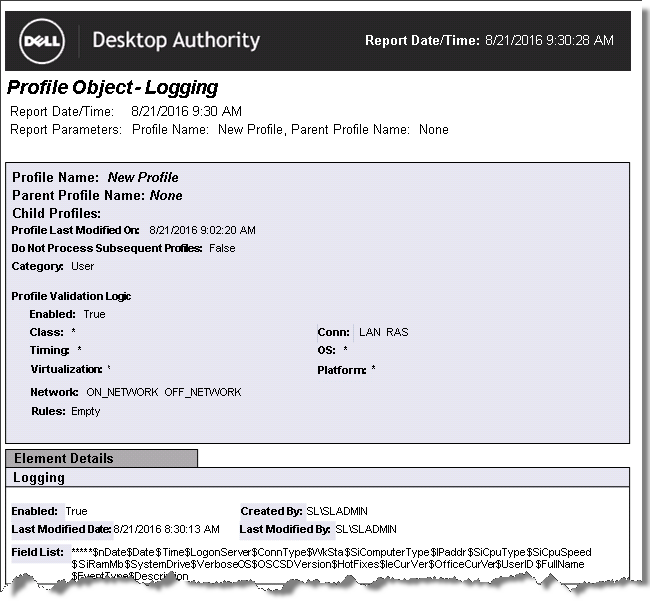The image size is (650, 601).
Task: Click the Desktop Authority header title
Action: pyautogui.click(x=176, y=41)
